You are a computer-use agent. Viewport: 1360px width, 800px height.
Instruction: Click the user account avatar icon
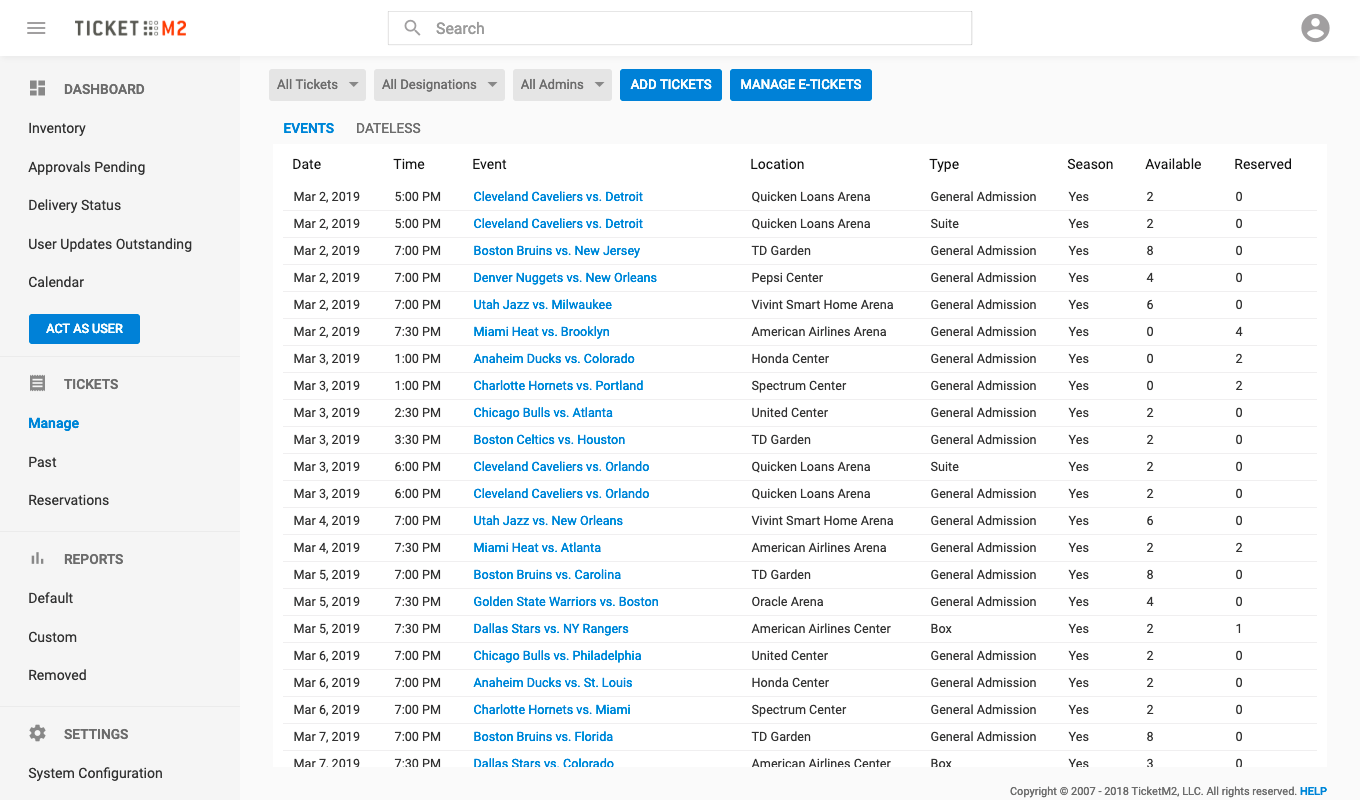[x=1315, y=28]
